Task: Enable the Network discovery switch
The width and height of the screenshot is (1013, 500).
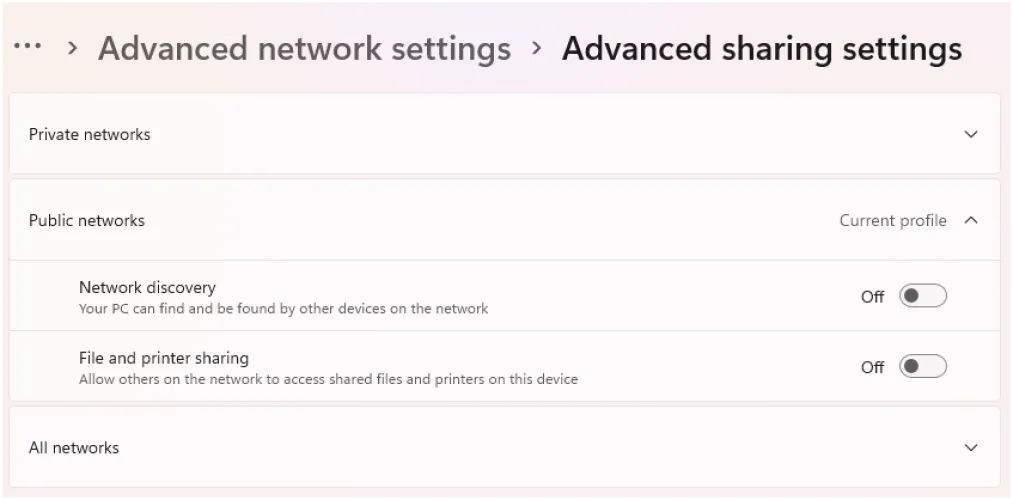Action: tap(922, 296)
